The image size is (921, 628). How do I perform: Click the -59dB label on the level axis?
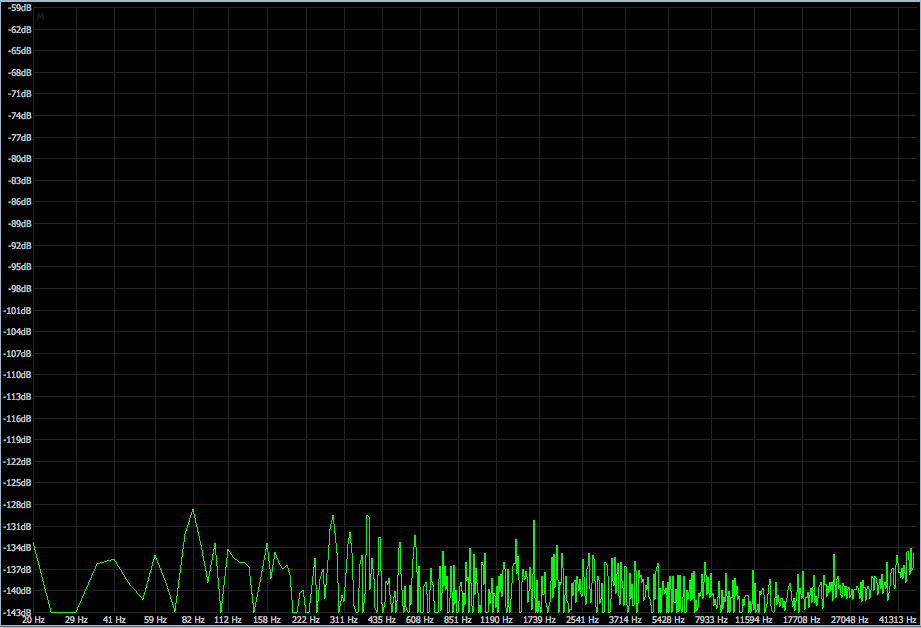pyautogui.click(x=20, y=8)
